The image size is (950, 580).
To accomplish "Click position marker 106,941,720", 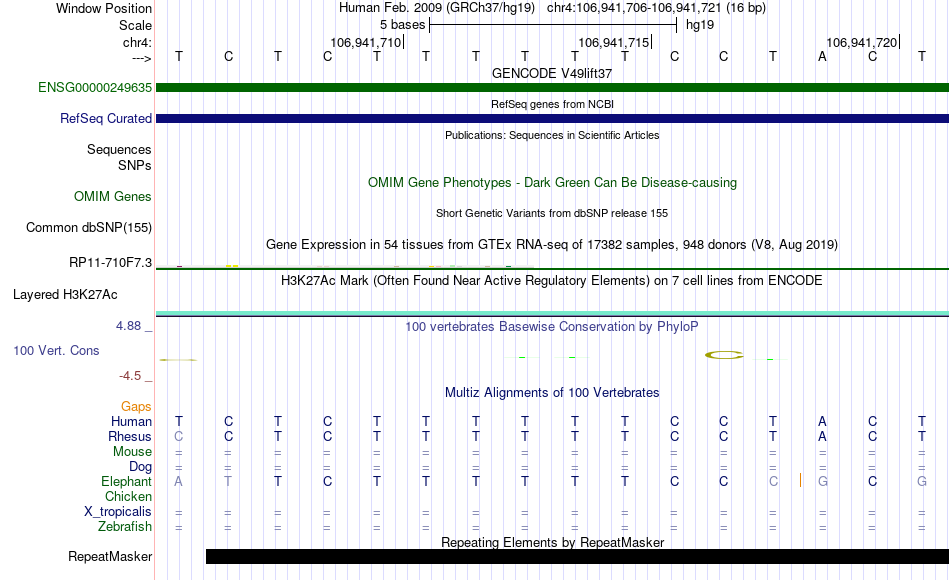I will 862,42.
